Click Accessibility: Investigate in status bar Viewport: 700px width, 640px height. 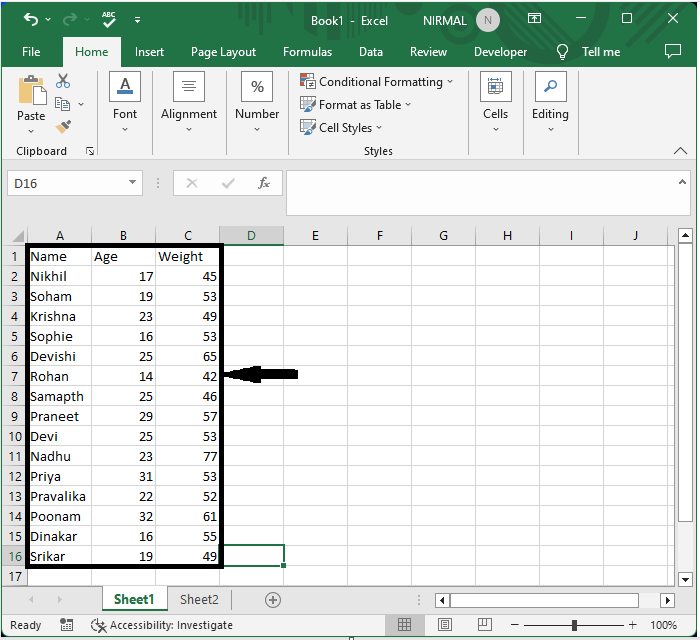click(x=162, y=625)
